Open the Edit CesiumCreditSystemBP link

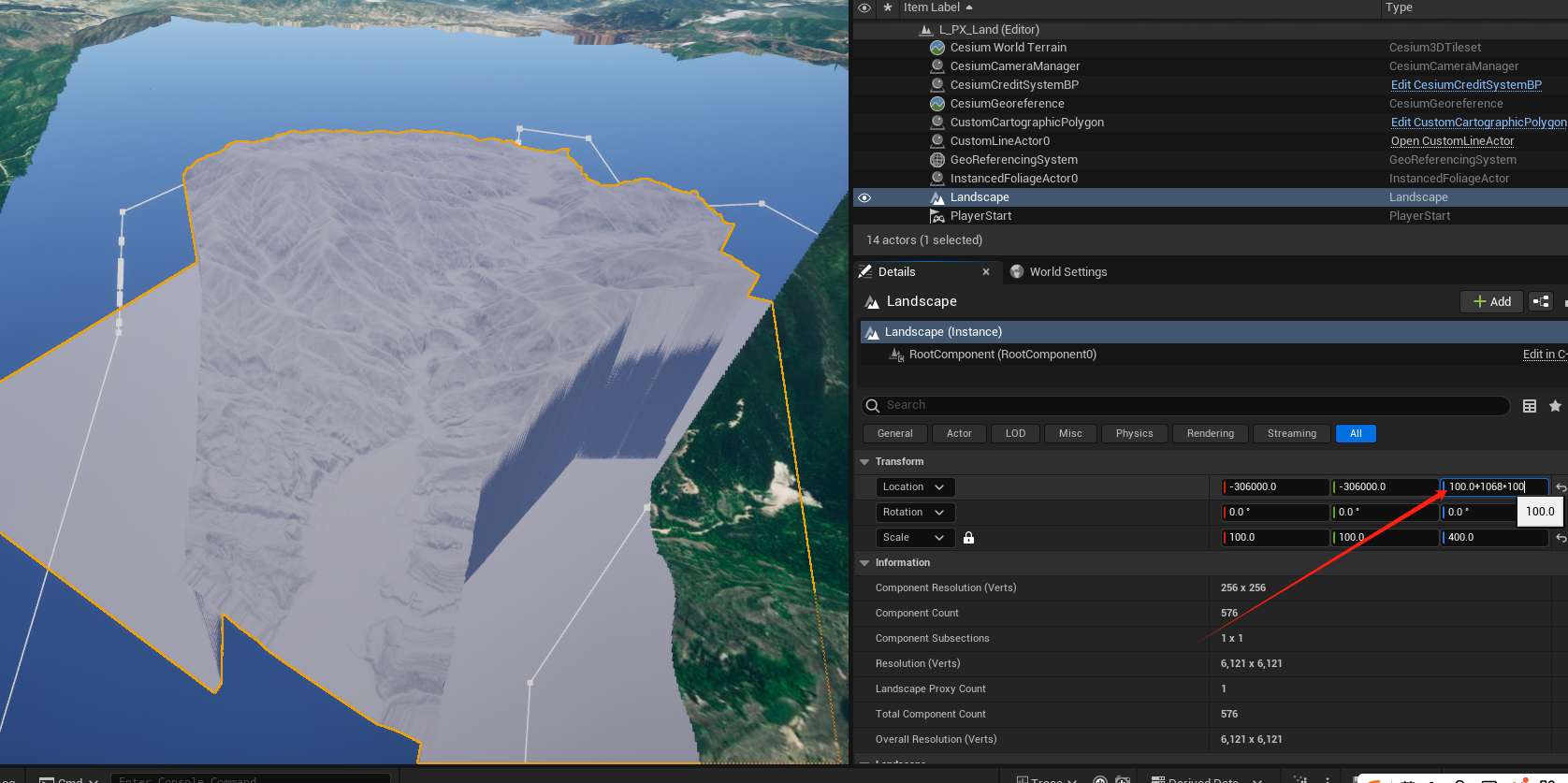click(1465, 85)
